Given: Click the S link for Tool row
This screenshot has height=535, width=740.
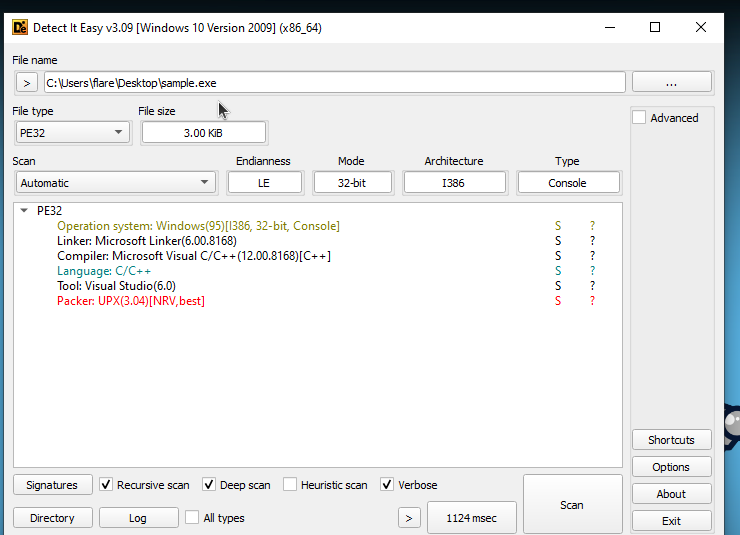Looking at the screenshot, I should (x=558, y=286).
